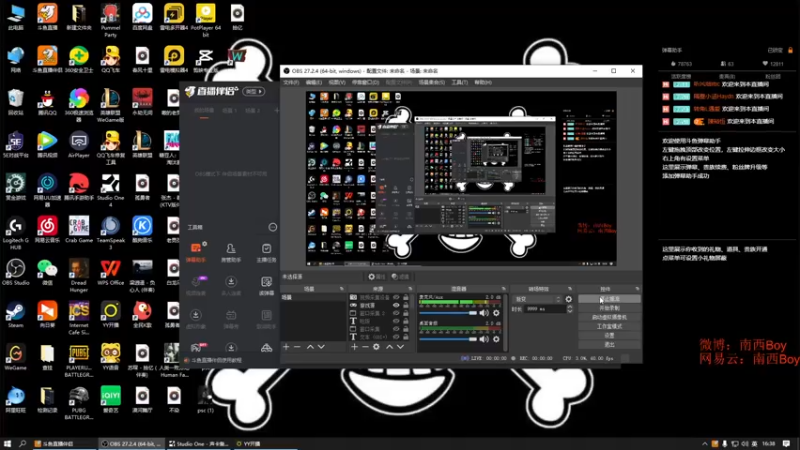
Task: Open the taskbar search icon
Action: click(x=22, y=443)
